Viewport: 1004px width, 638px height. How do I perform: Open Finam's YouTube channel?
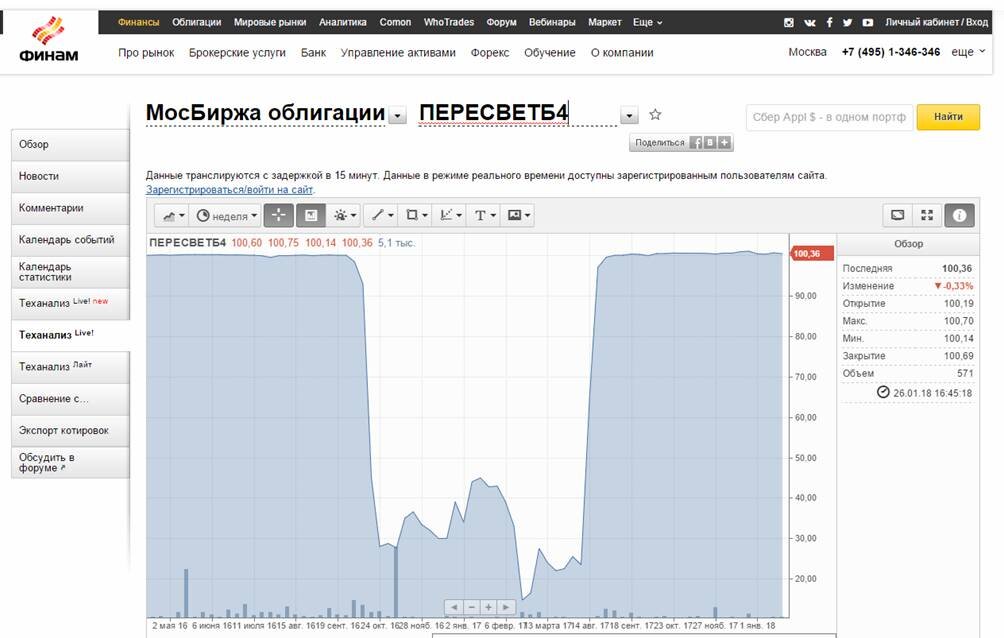coord(868,22)
